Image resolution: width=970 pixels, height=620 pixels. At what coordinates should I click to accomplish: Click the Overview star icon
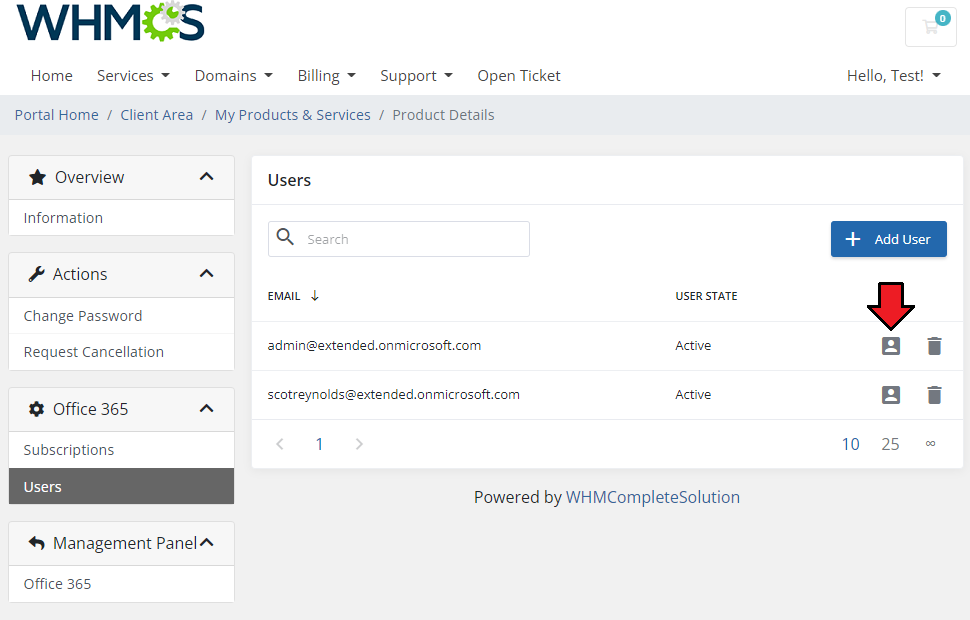point(37,178)
